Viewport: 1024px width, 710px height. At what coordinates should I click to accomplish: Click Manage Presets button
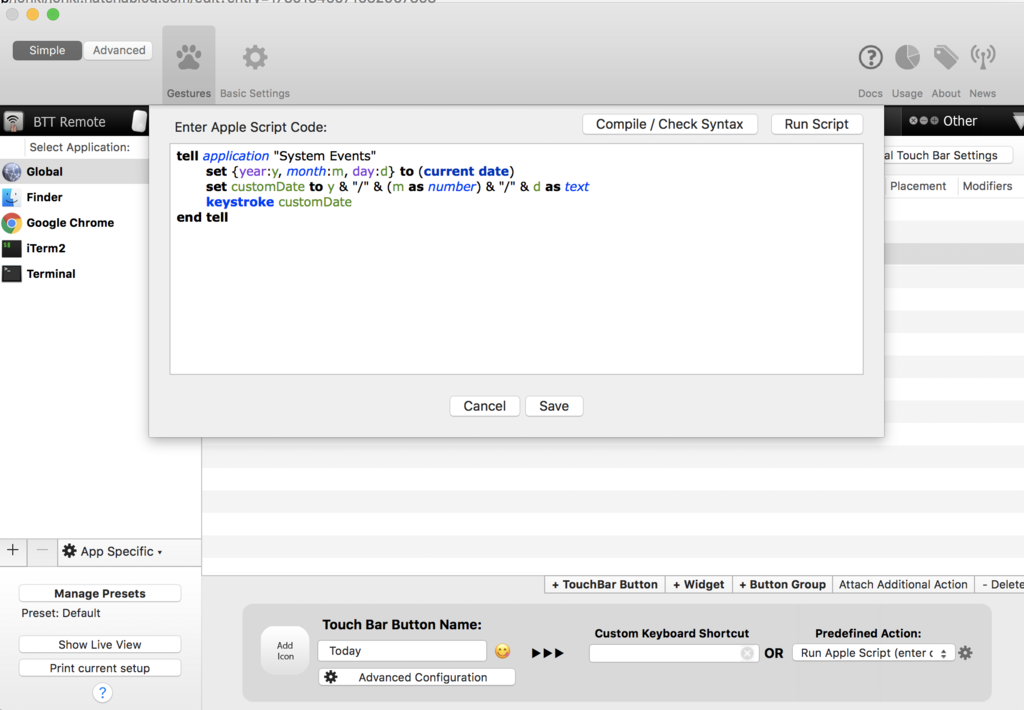pos(100,593)
